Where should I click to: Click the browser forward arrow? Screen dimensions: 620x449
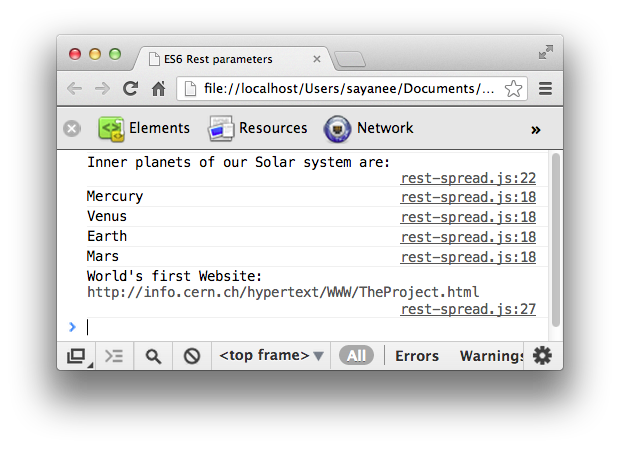tap(102, 89)
